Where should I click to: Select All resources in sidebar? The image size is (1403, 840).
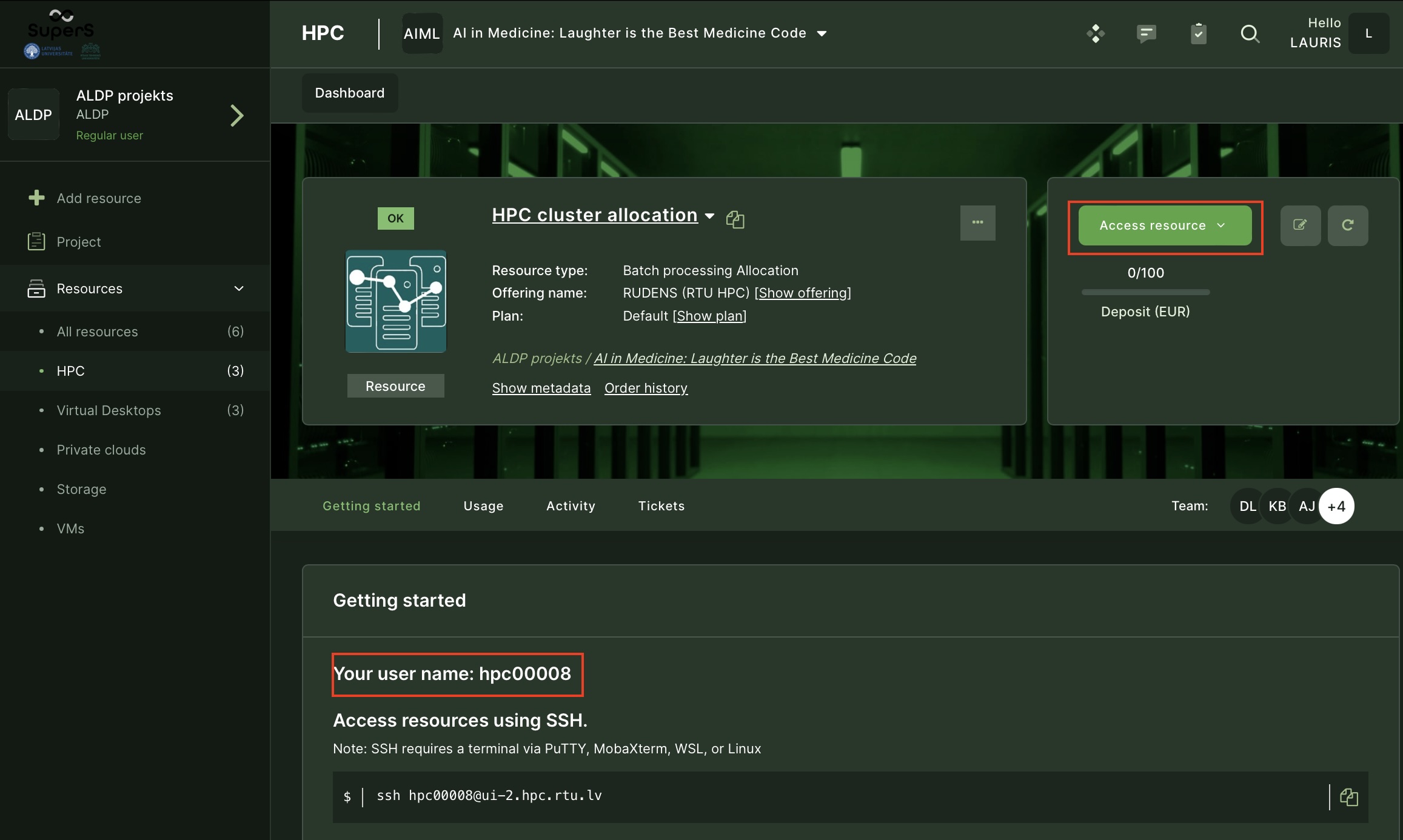tap(135, 332)
